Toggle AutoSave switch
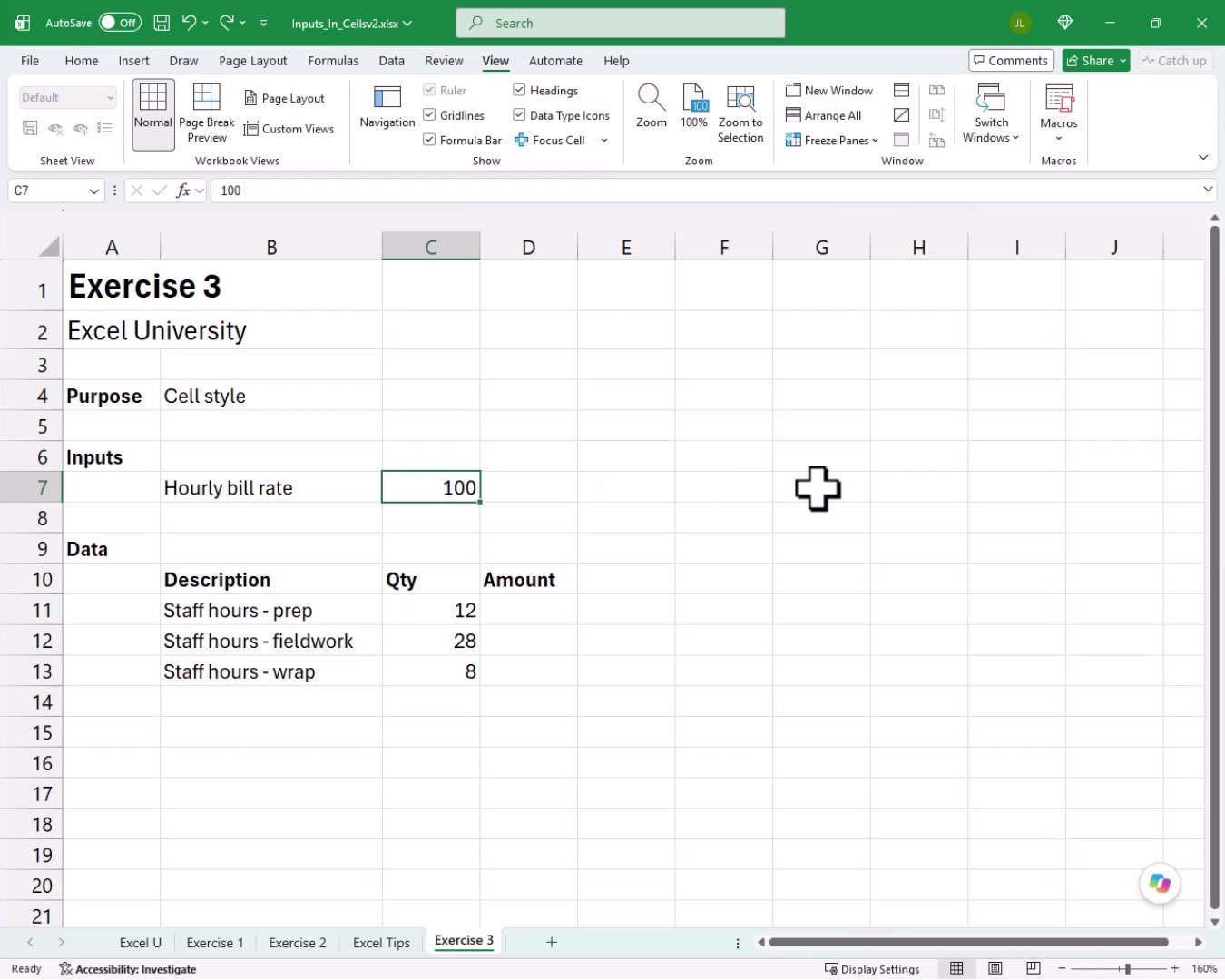This screenshot has height=980, width=1225. [120, 23]
